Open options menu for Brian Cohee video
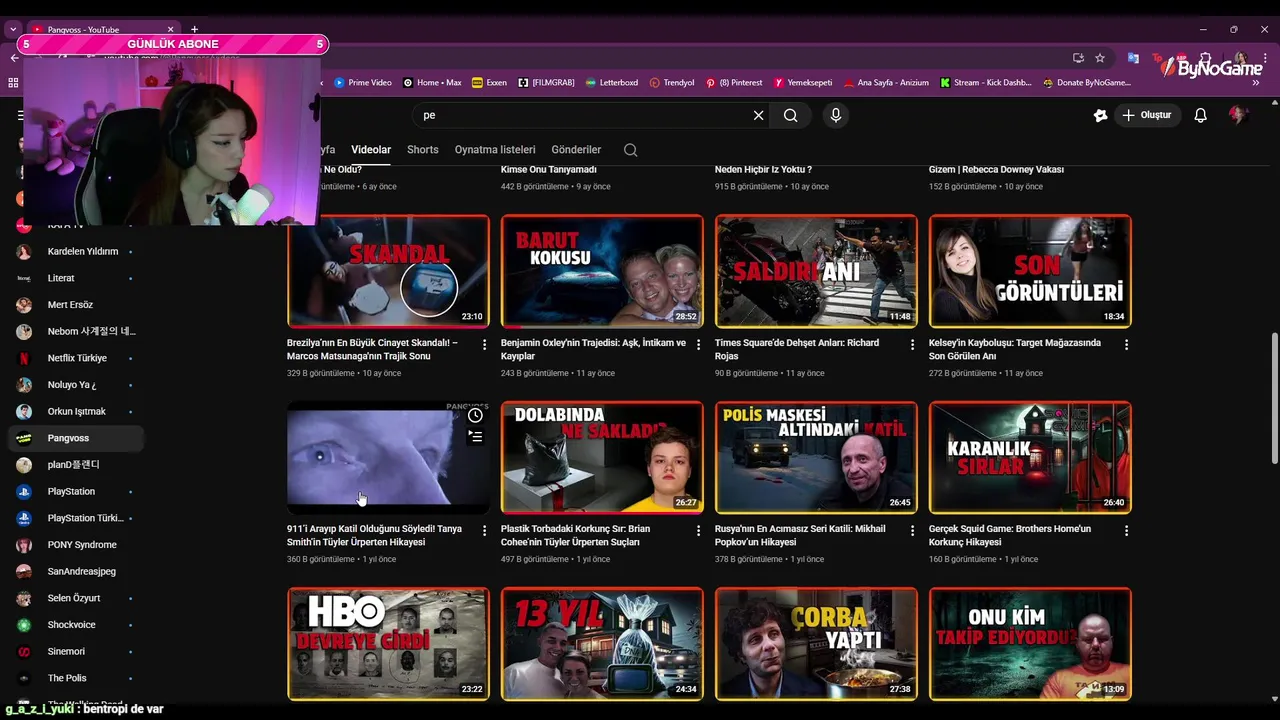 pyautogui.click(x=698, y=530)
